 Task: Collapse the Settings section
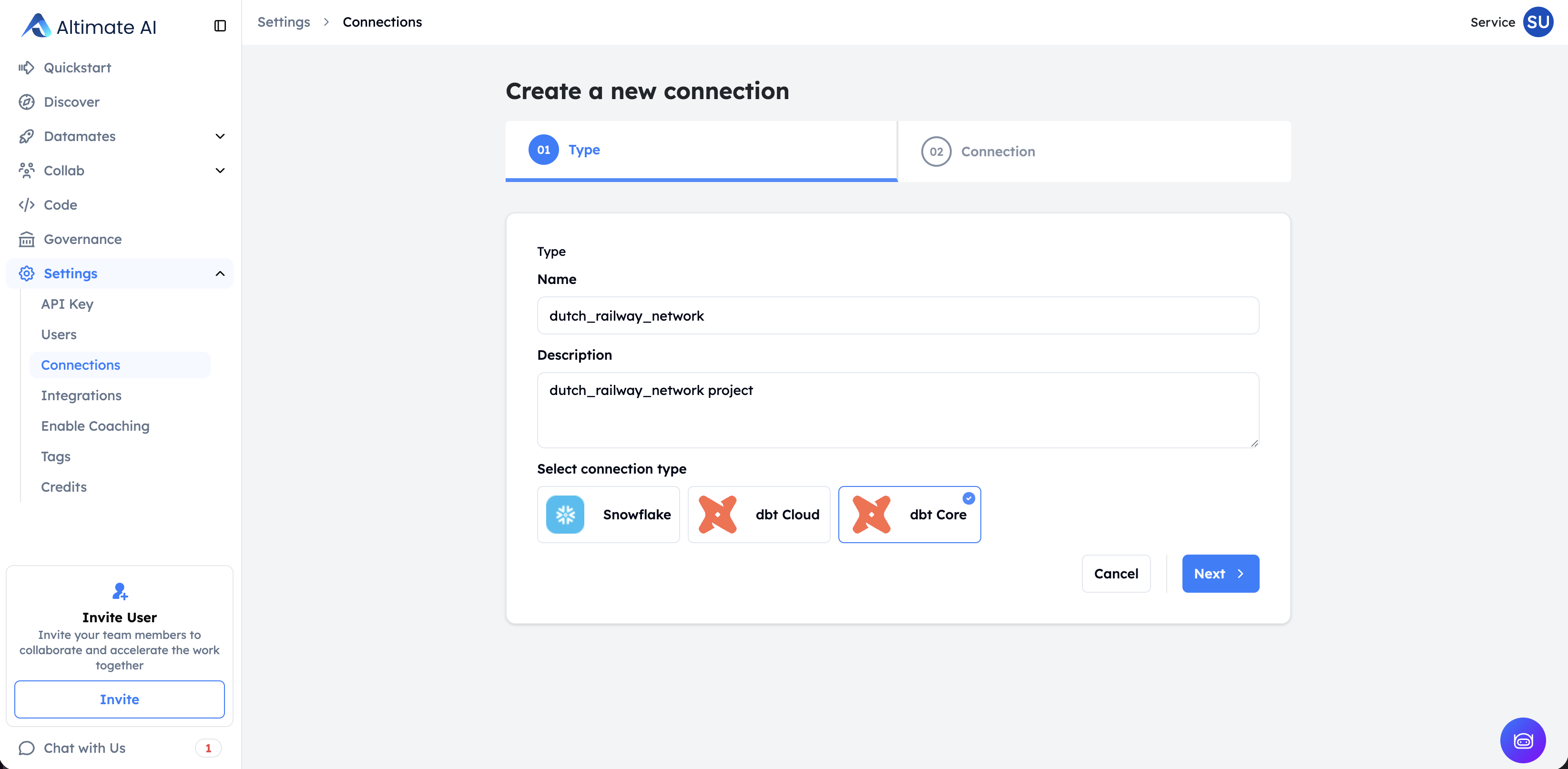[x=220, y=273]
